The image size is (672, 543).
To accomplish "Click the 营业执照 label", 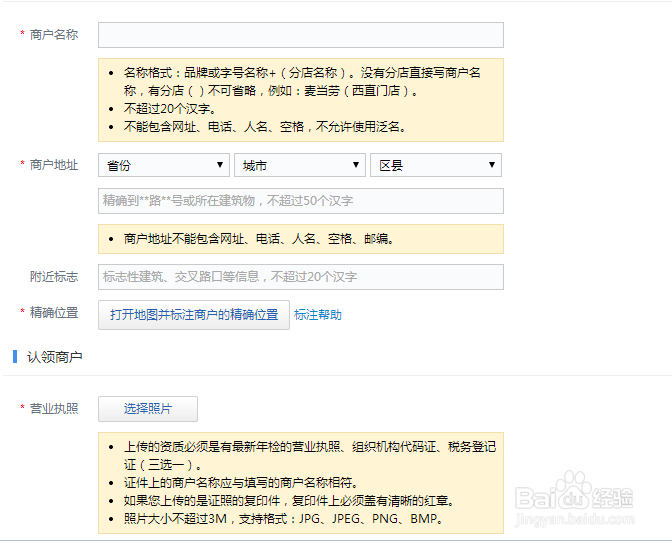I will 54,408.
